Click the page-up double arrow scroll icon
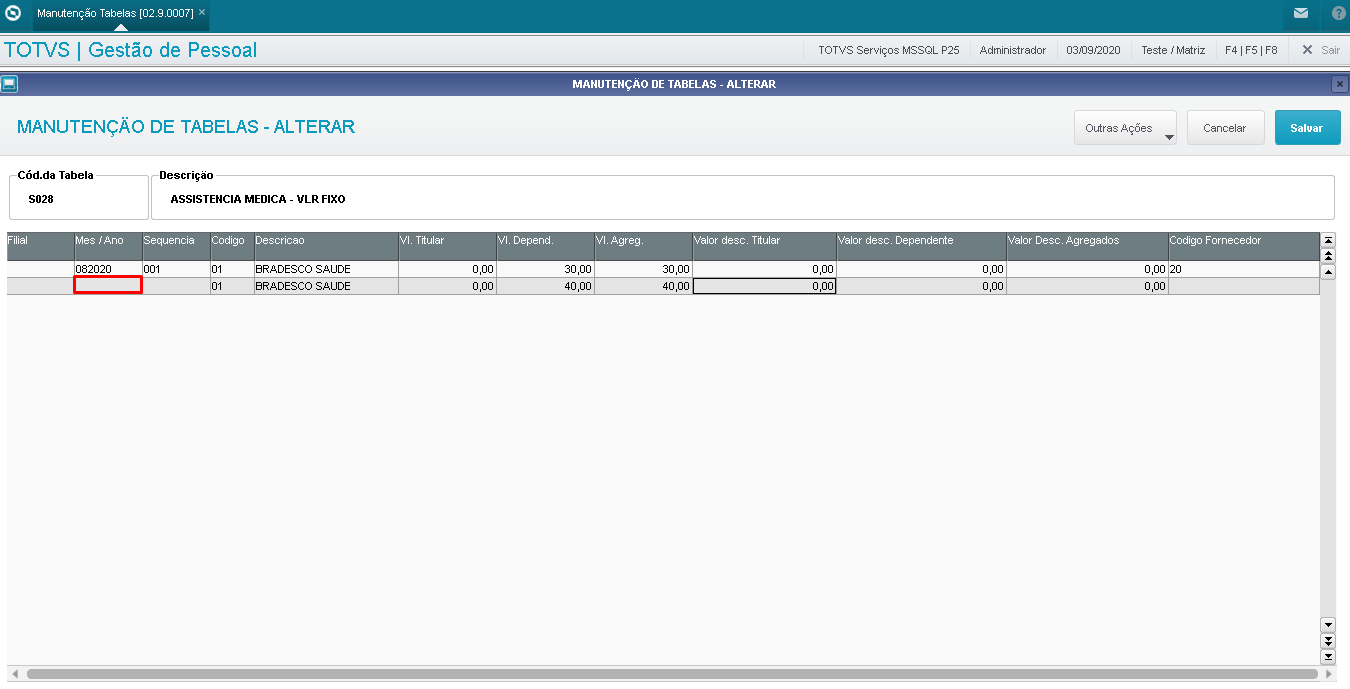Image resolution: width=1350 pixels, height=689 pixels. 1328,256
